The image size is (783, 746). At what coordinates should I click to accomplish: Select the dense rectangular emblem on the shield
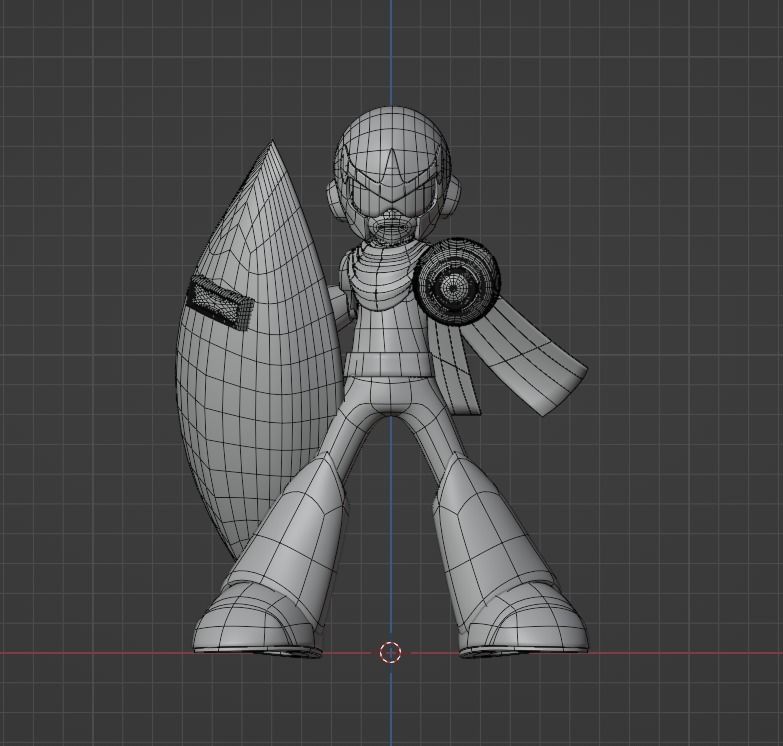pyautogui.click(x=220, y=301)
